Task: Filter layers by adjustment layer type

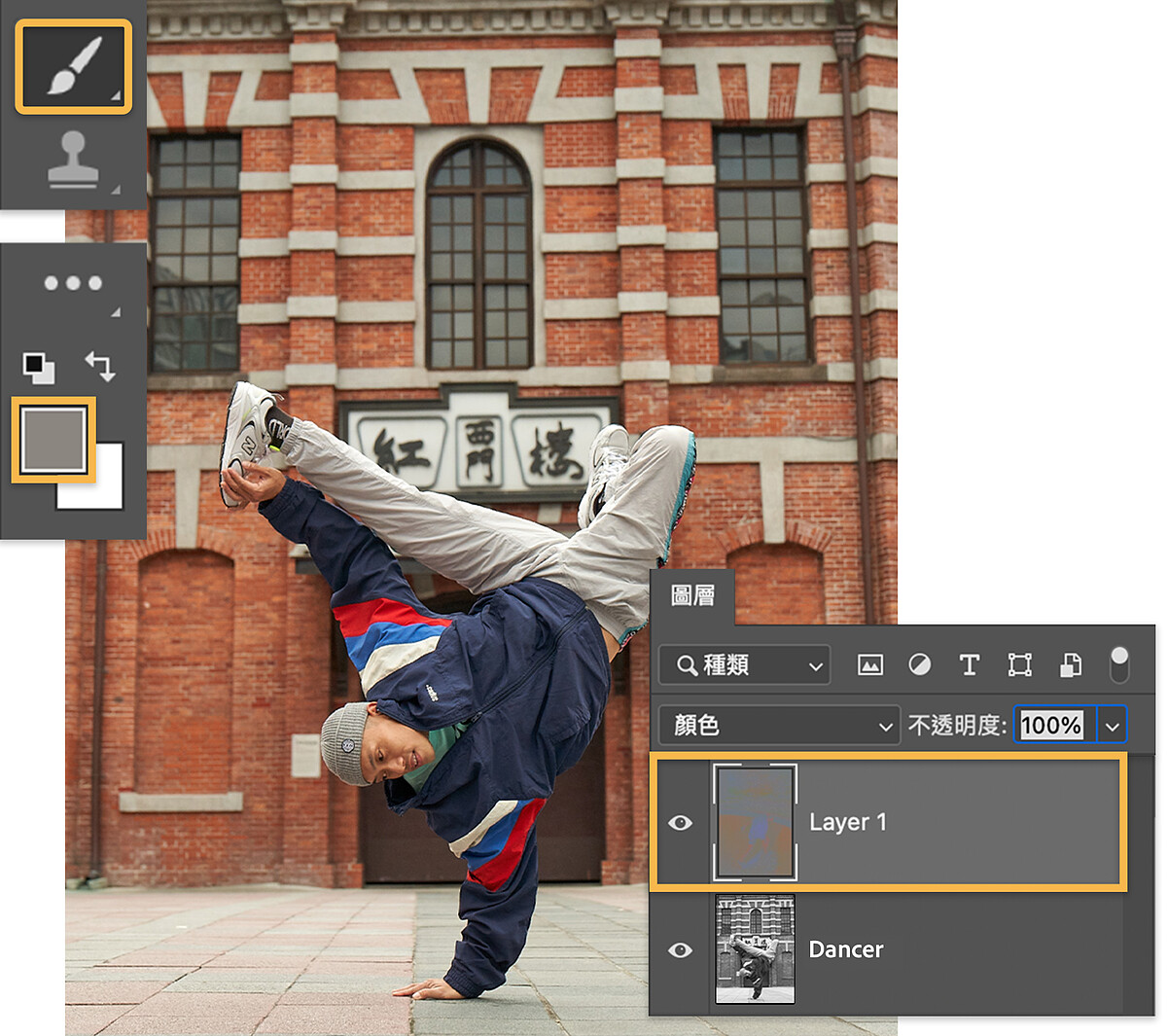Action: point(919,665)
